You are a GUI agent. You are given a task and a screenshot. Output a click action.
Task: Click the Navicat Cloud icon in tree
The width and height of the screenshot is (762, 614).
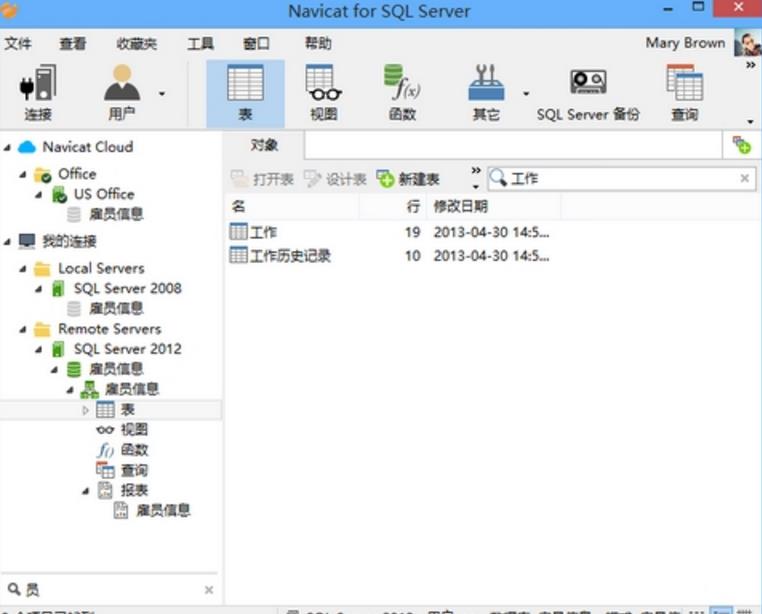point(27,147)
